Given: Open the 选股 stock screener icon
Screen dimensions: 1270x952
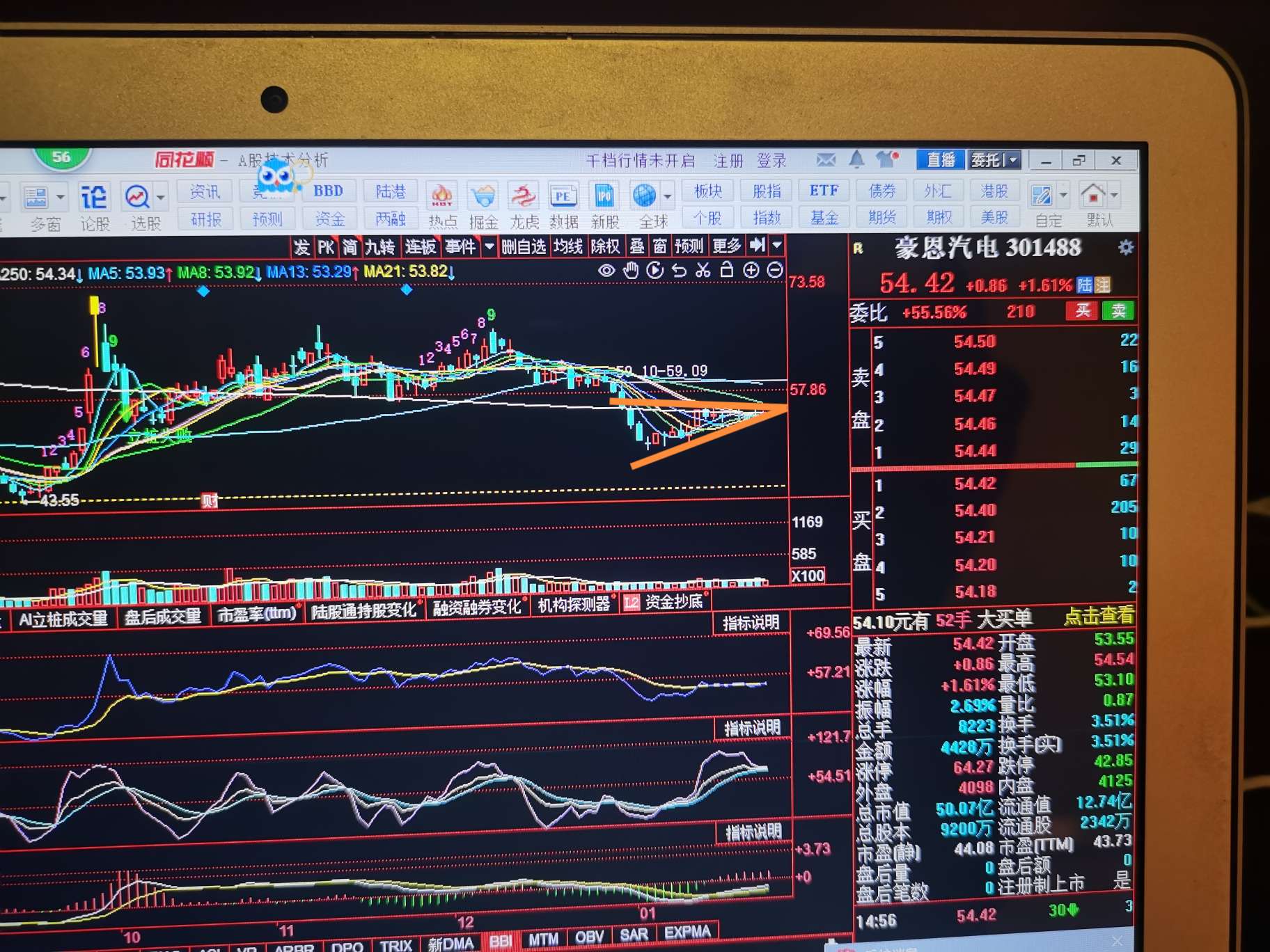Looking at the screenshot, I should 137,198.
